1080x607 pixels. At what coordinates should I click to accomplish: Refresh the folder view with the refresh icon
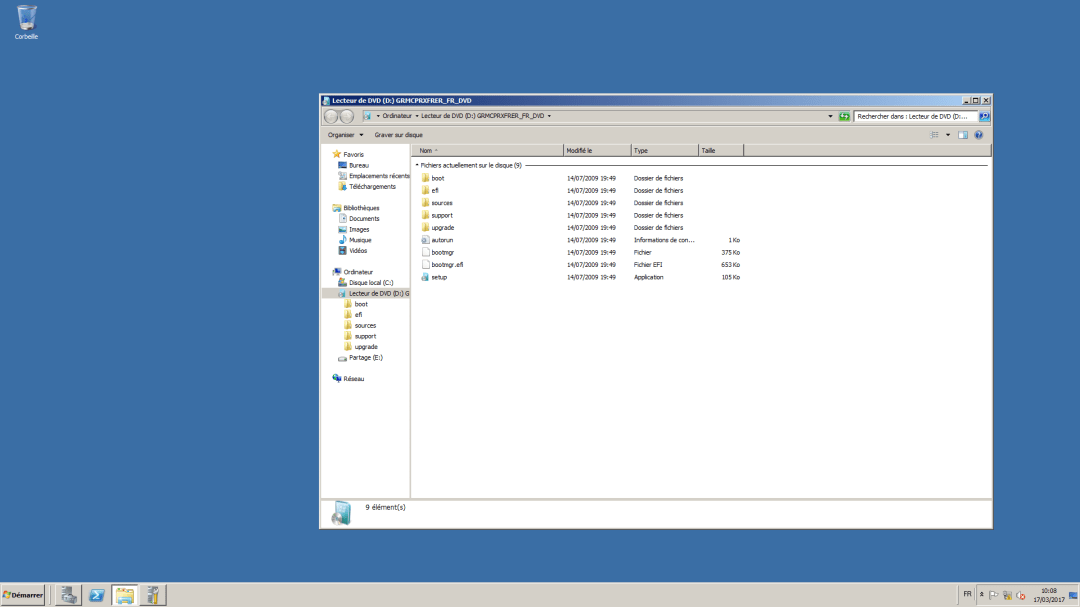click(843, 116)
